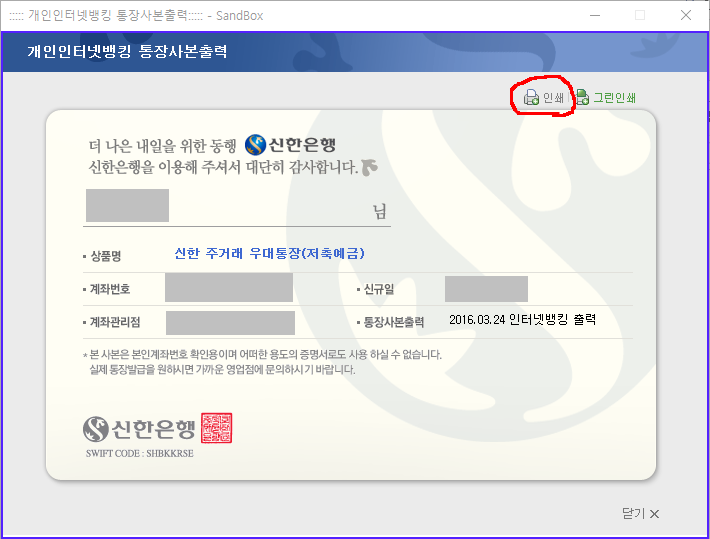Screen dimensions: 710x539
Task: Minimize the SandBox window
Action: [x=595, y=15]
